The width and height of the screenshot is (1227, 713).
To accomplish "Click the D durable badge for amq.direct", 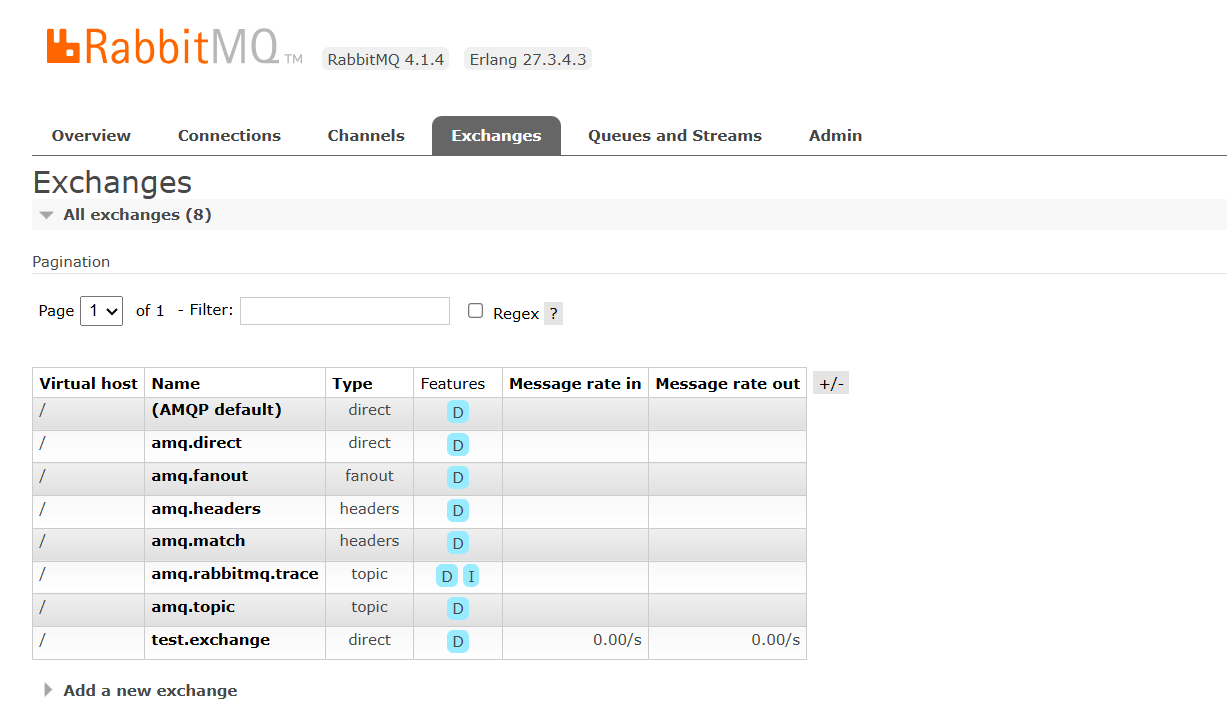I will point(458,445).
